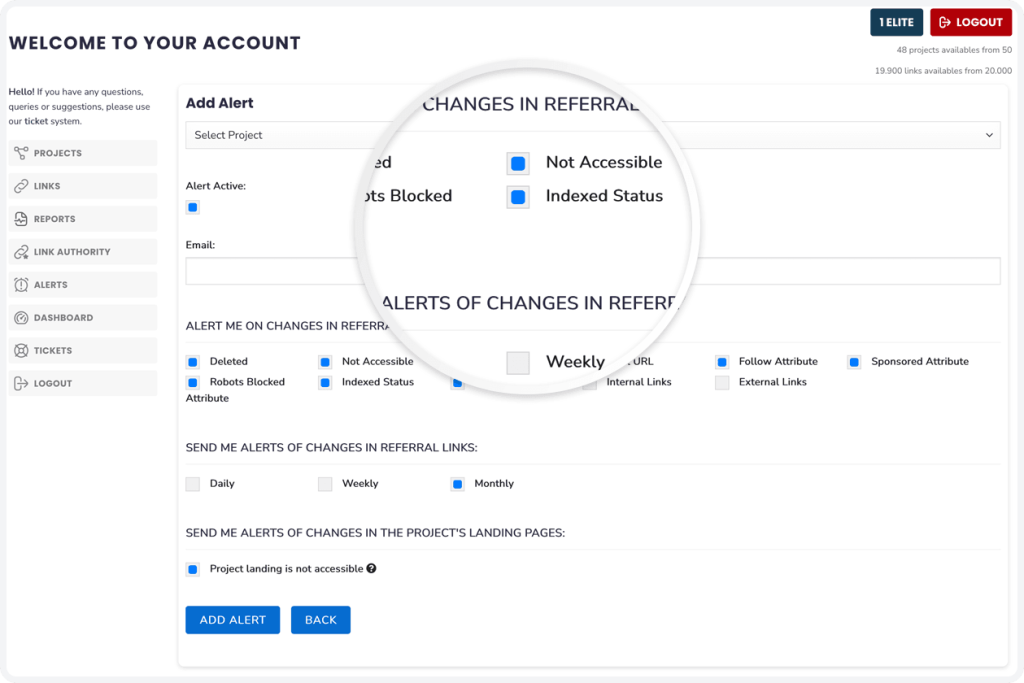Click the BACK button
Screen dimensions: 1024x683
point(321,620)
